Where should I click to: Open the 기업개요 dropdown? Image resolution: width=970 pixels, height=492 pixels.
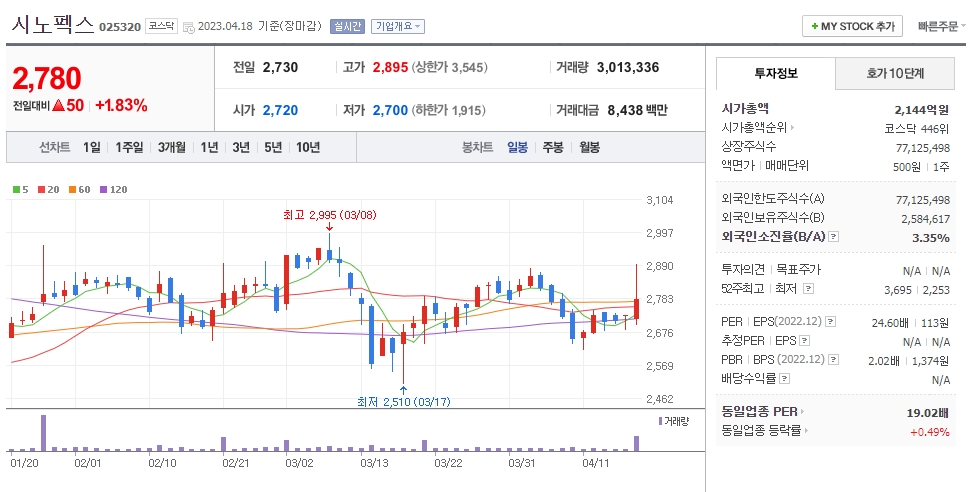(x=398, y=26)
